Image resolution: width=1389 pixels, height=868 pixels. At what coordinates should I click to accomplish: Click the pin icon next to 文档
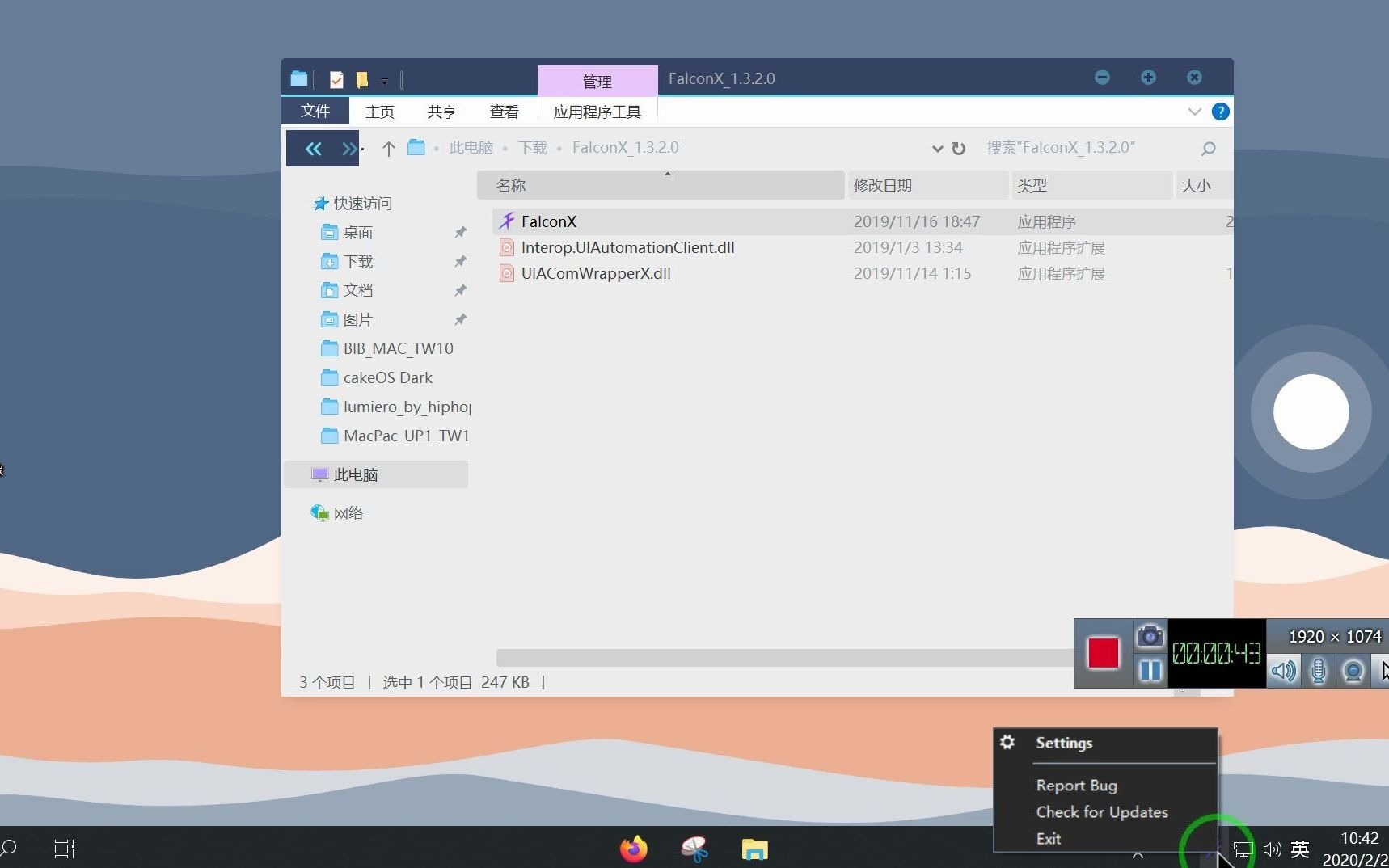[x=460, y=291]
